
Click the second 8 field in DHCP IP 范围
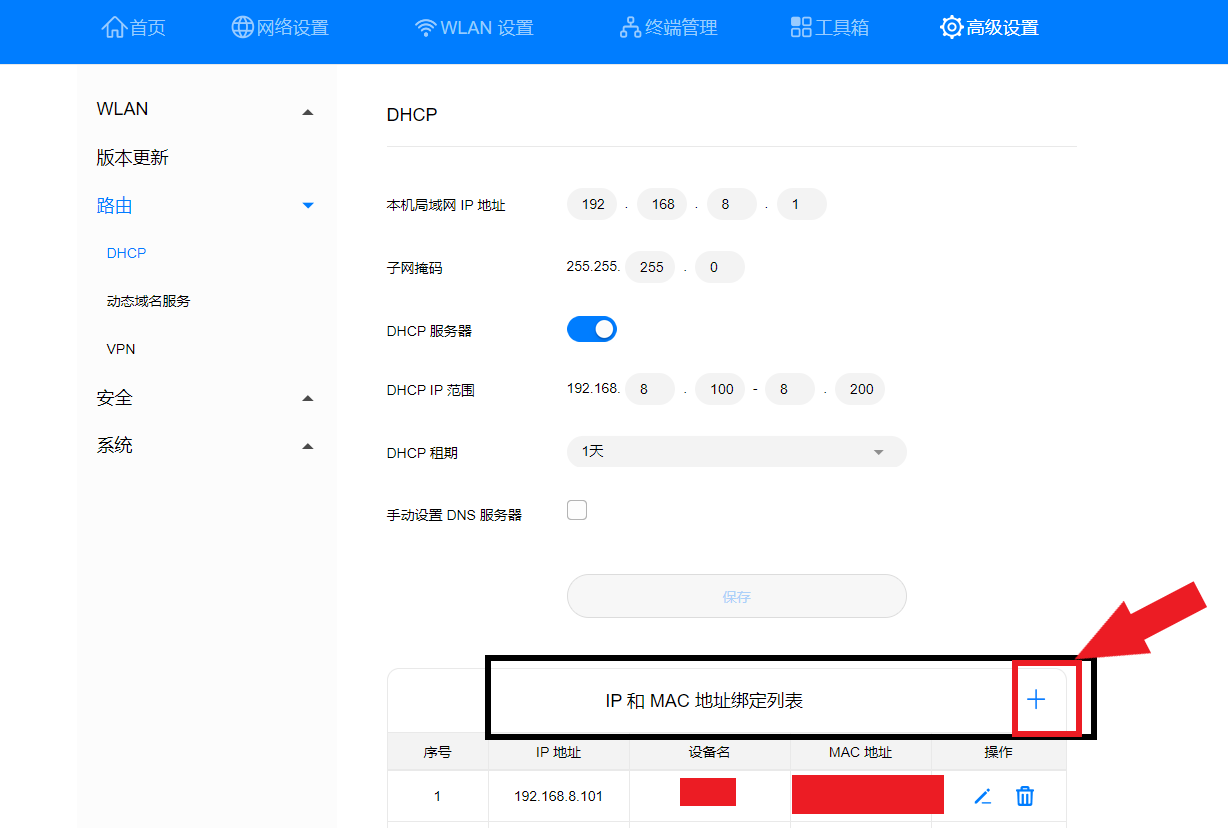[x=790, y=389]
